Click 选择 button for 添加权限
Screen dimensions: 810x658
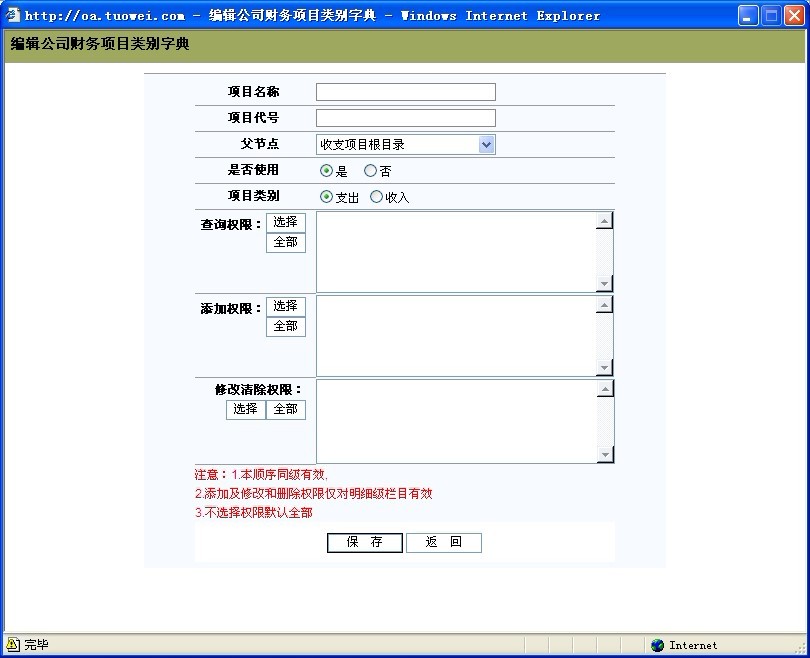pyautogui.click(x=286, y=306)
